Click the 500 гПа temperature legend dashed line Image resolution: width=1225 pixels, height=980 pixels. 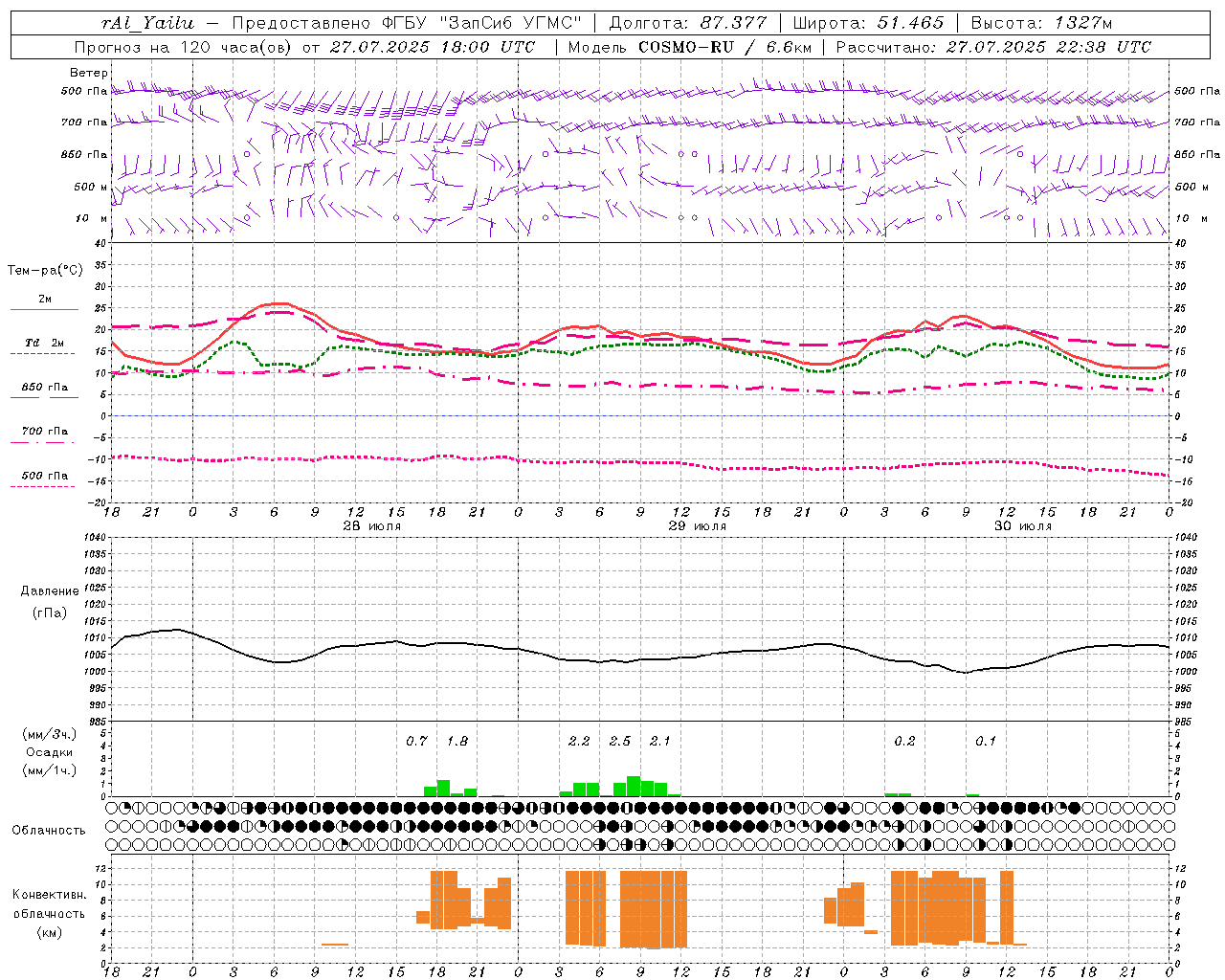(44, 487)
